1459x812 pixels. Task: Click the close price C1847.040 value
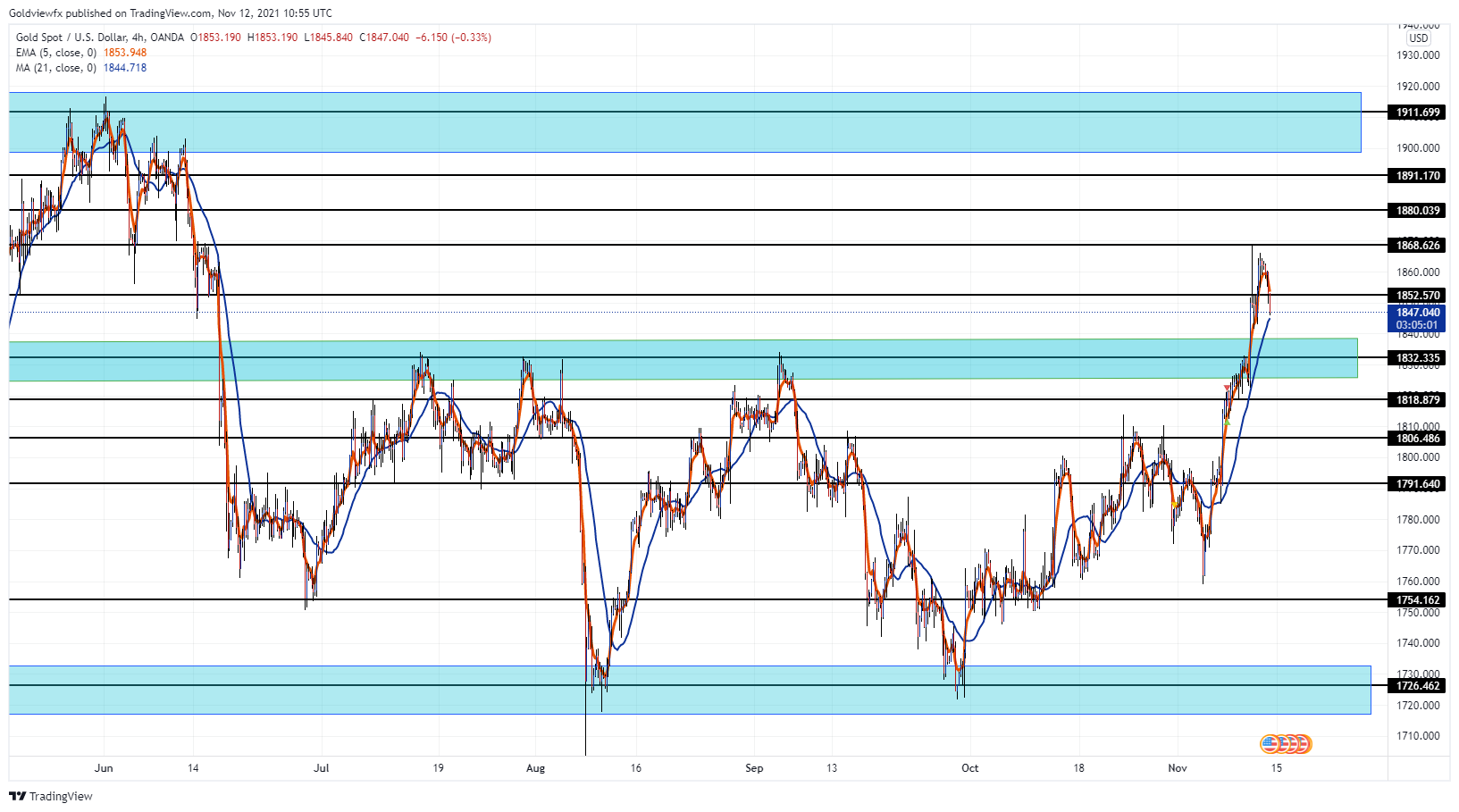pos(384,38)
